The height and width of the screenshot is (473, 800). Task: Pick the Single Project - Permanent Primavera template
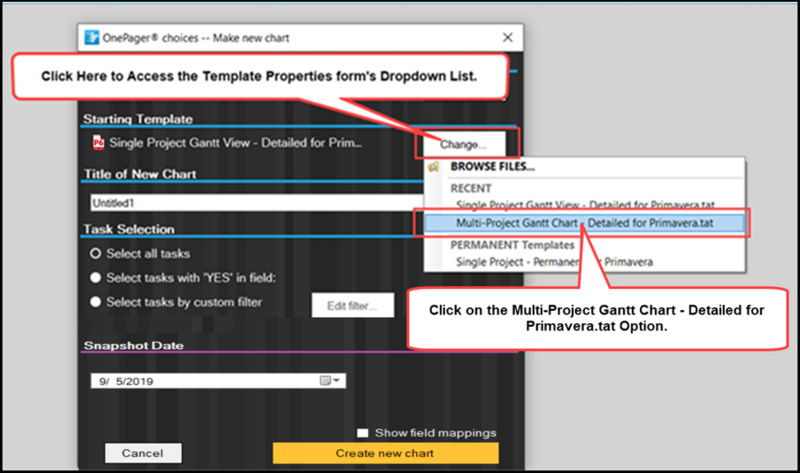554,262
